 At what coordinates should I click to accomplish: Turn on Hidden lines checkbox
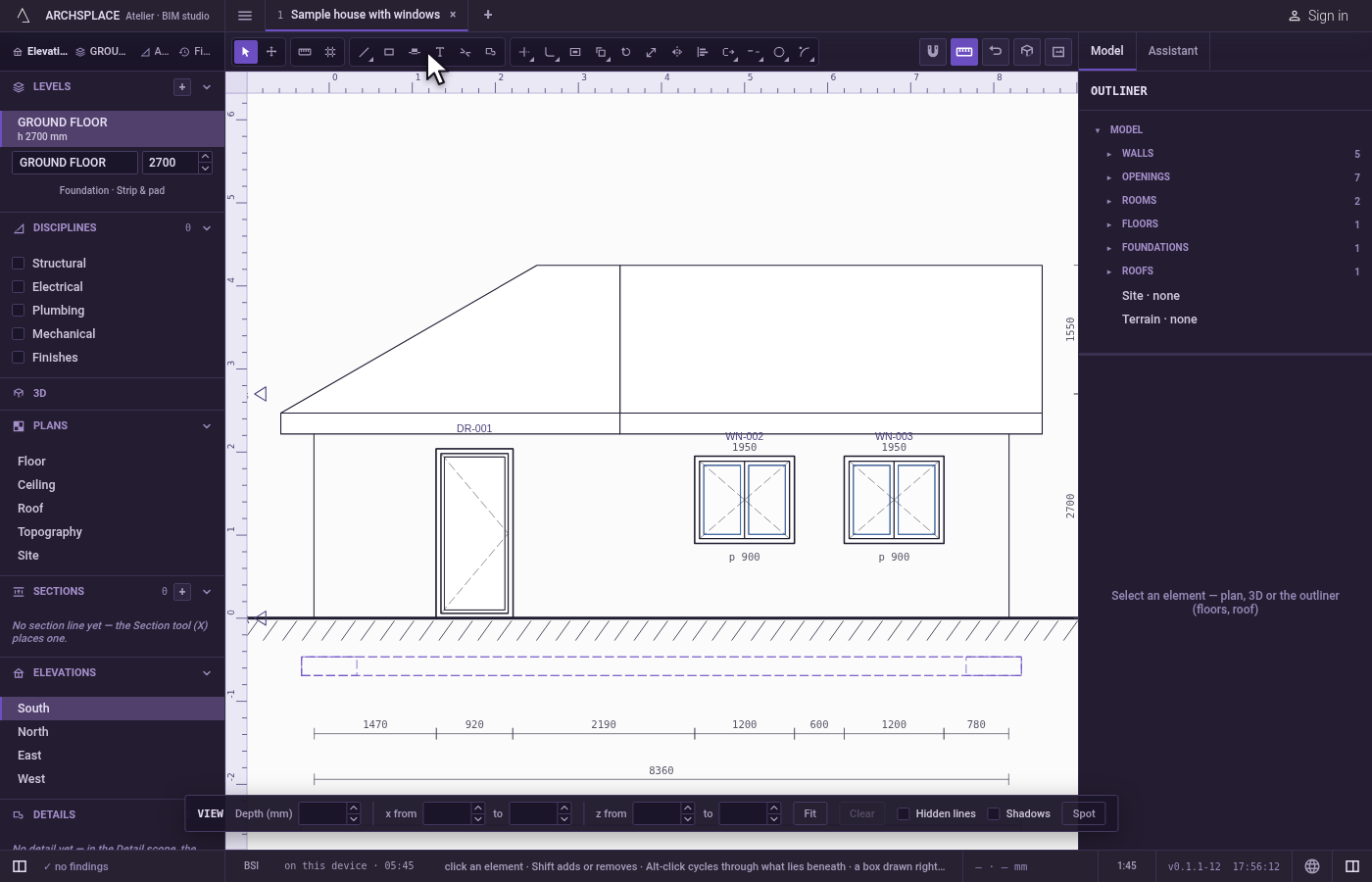tap(904, 813)
